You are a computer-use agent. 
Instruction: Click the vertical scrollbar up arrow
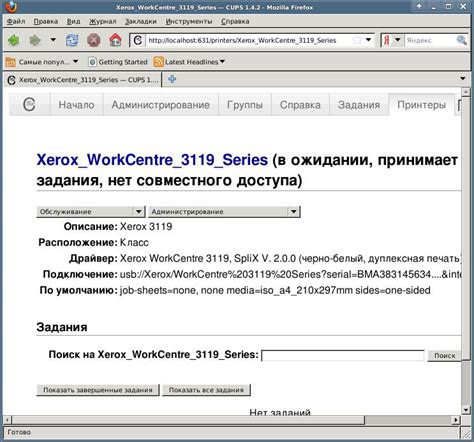point(466,92)
